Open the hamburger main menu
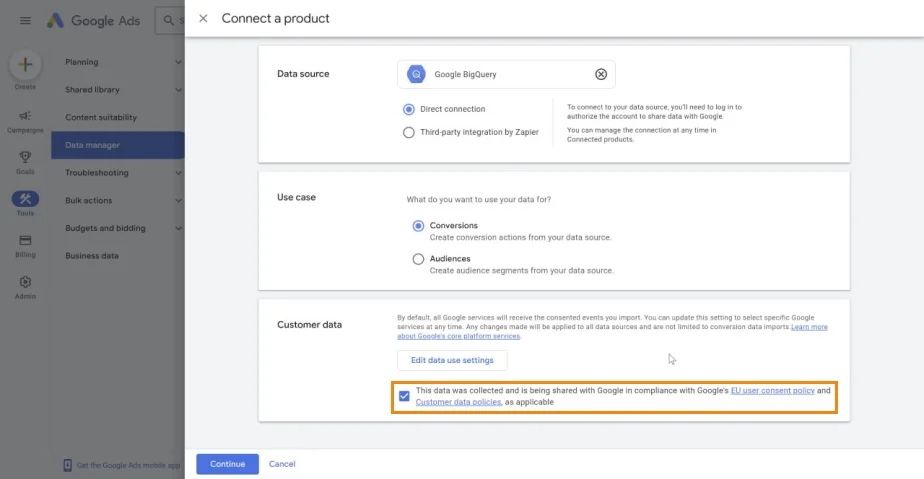The width and height of the screenshot is (924, 479). [x=25, y=21]
